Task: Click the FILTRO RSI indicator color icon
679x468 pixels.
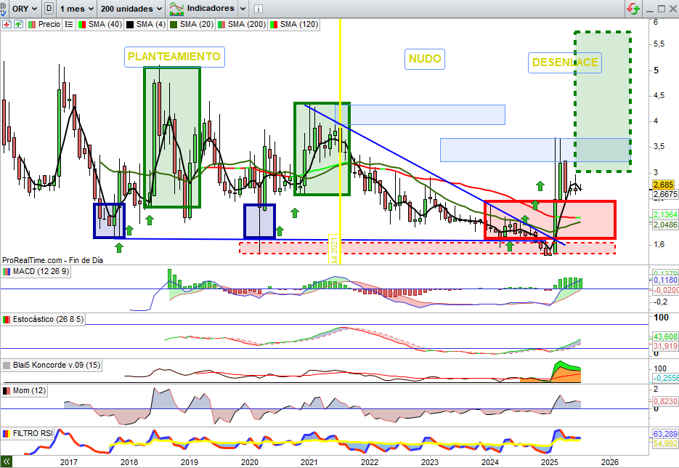Action: pos(6,433)
